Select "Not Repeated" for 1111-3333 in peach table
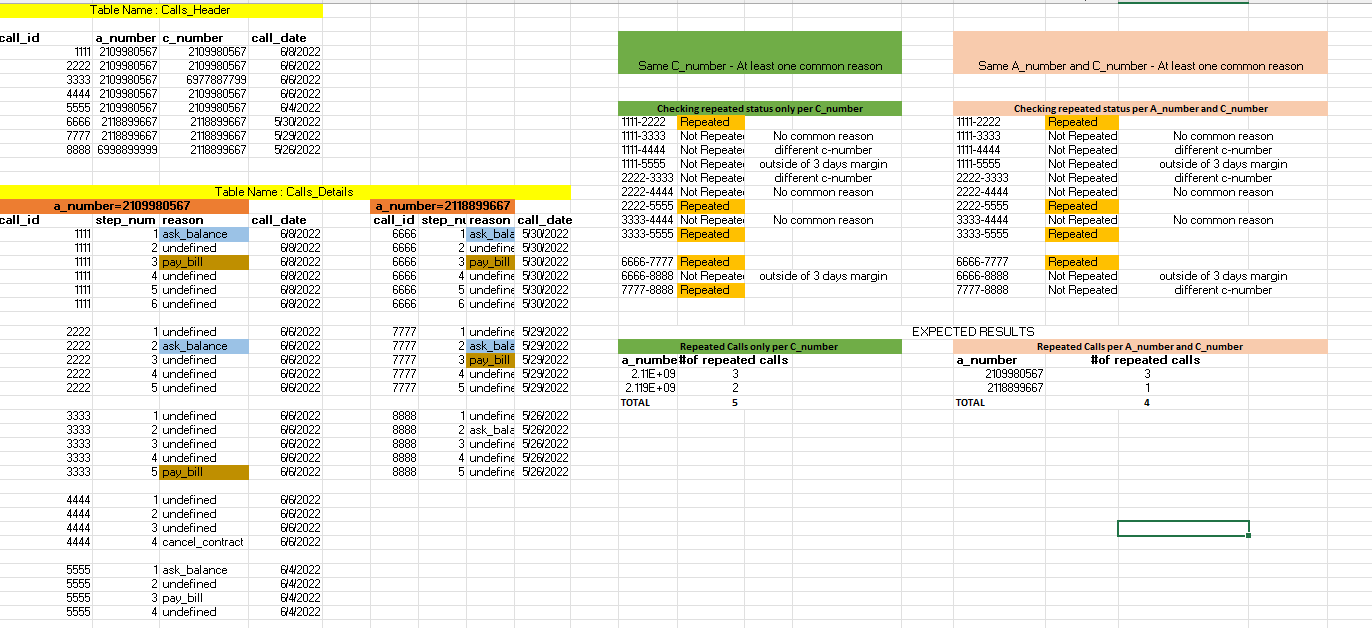 [x=1082, y=136]
